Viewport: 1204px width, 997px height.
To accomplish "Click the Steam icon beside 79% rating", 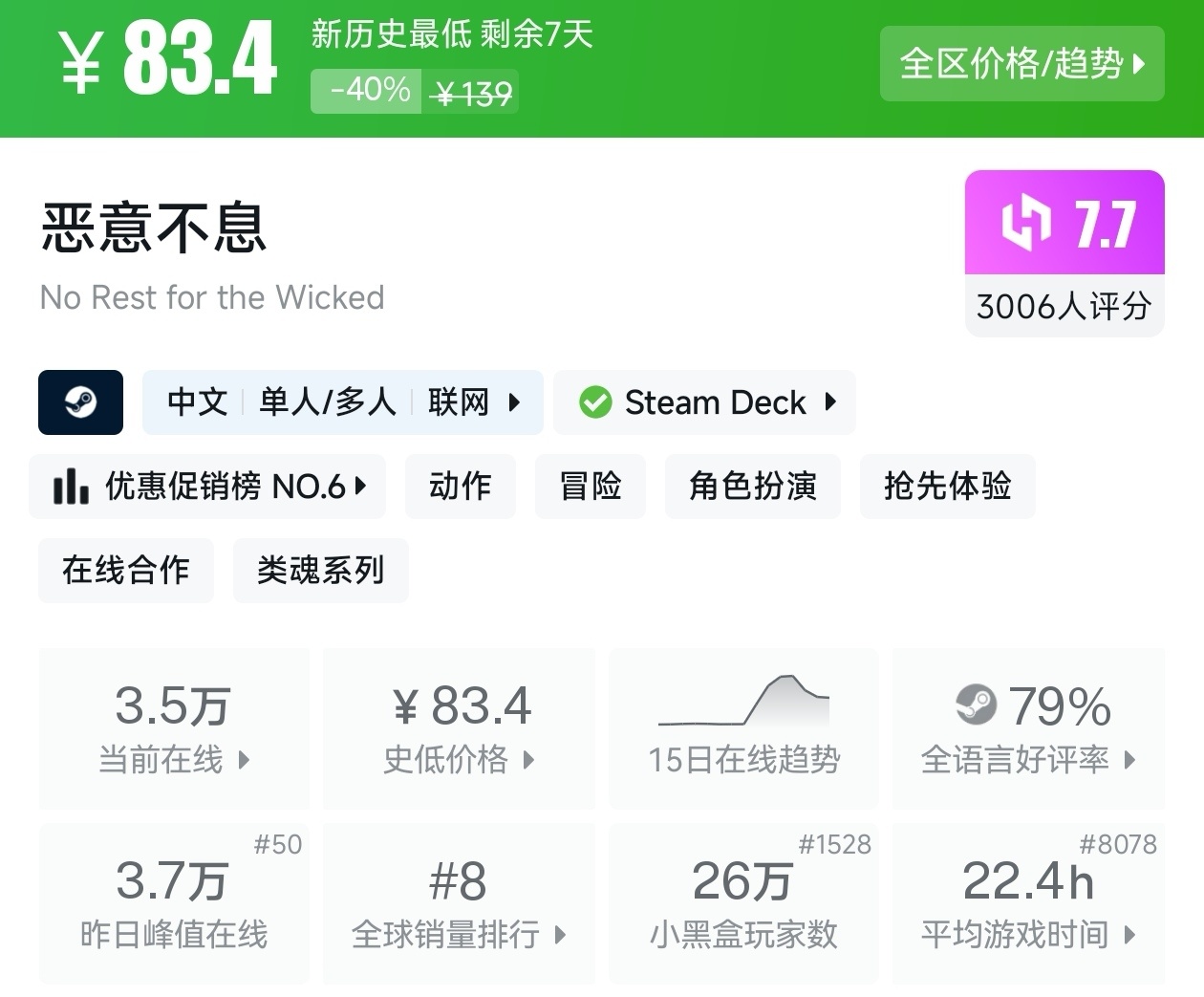I will point(976,705).
